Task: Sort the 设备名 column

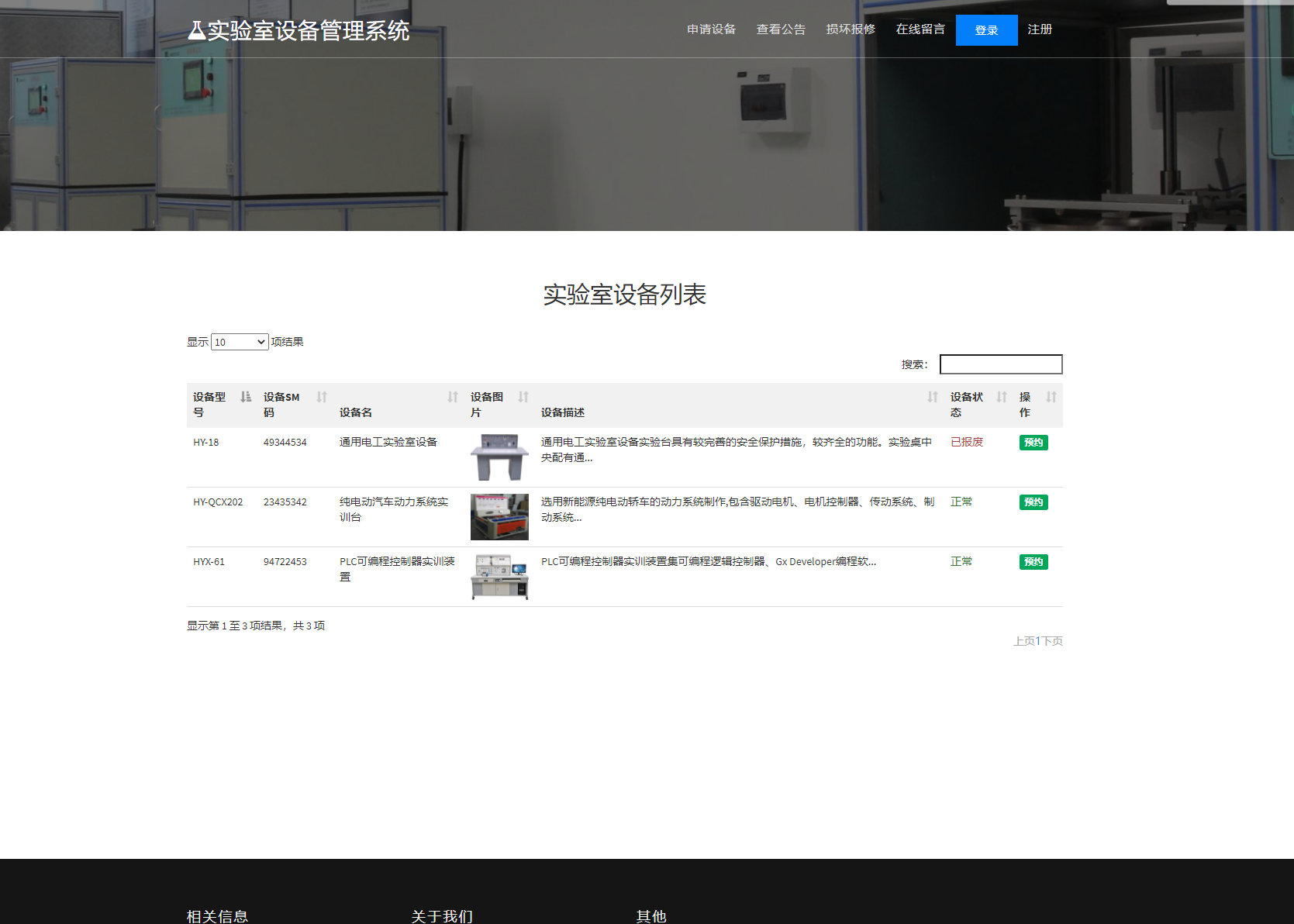Action: click(x=453, y=397)
